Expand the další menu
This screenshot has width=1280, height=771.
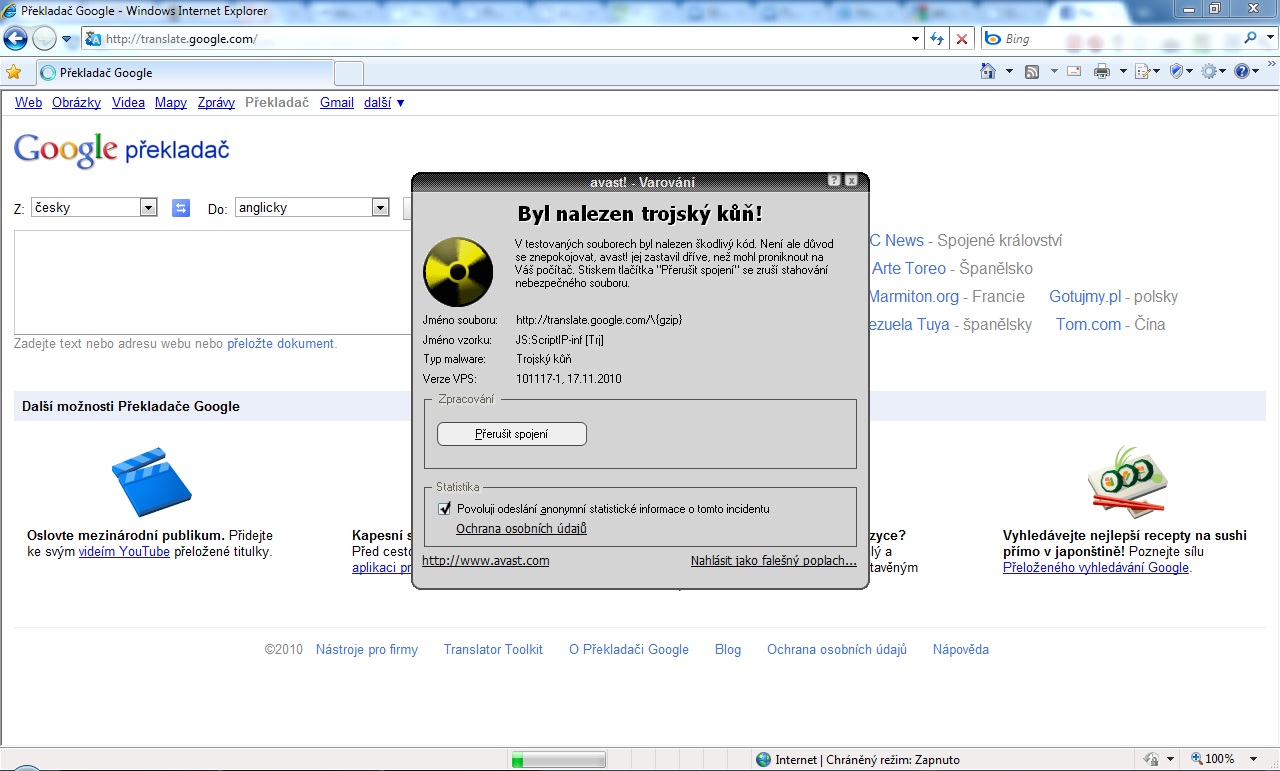[384, 102]
